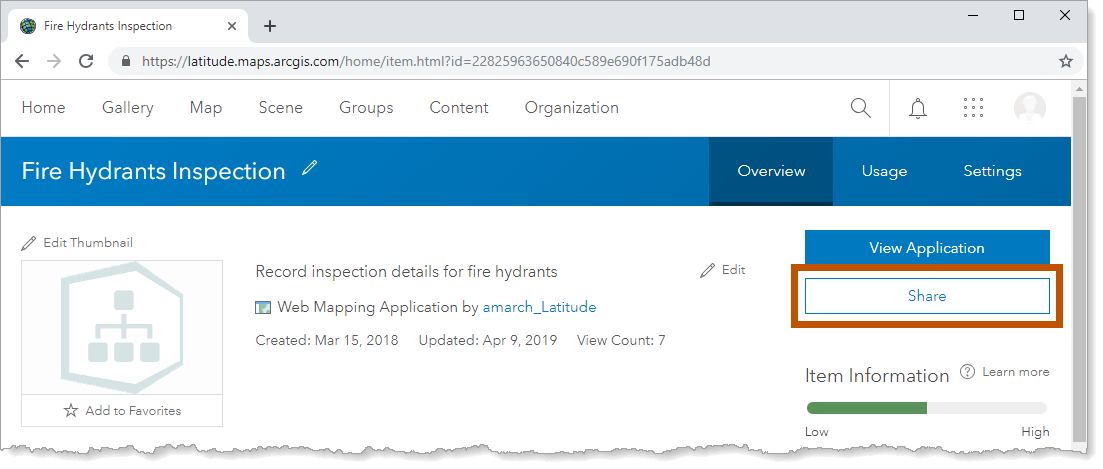Open the user profile avatar
Screen dimensions: 1103x469
click(x=1029, y=108)
